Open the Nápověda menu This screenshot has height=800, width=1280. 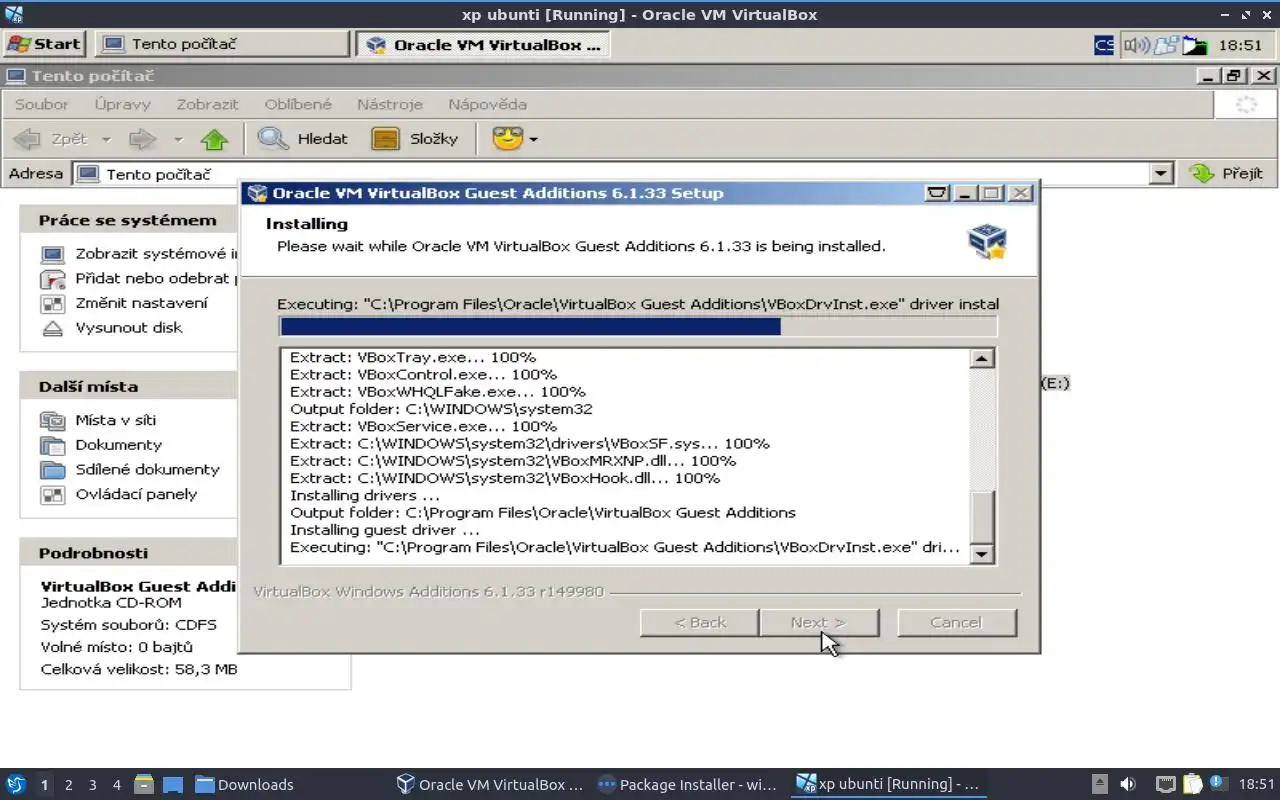coord(487,104)
